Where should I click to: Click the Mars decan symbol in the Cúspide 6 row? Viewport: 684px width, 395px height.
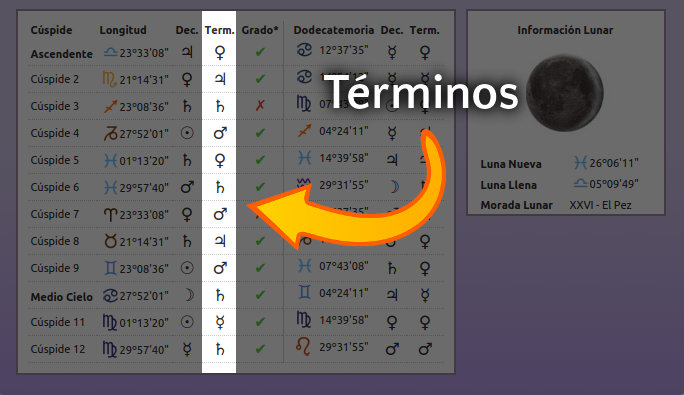pyautogui.click(x=187, y=187)
